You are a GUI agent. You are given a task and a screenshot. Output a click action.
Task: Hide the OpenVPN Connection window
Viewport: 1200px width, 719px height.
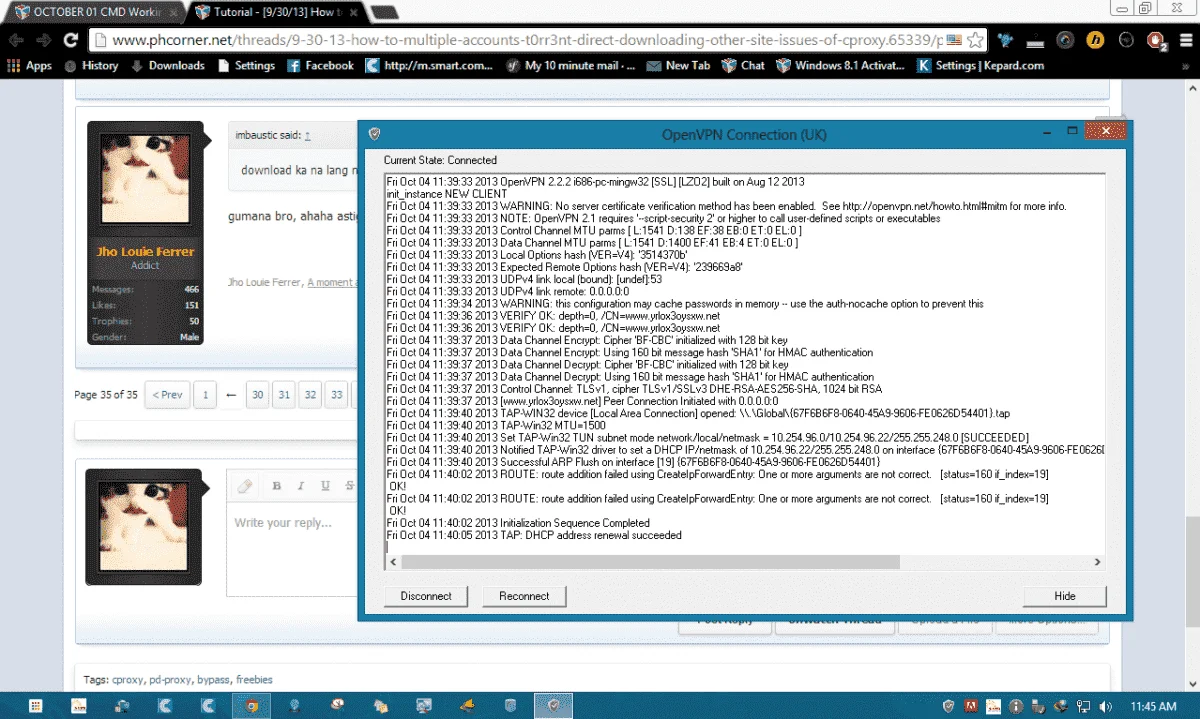[1065, 596]
